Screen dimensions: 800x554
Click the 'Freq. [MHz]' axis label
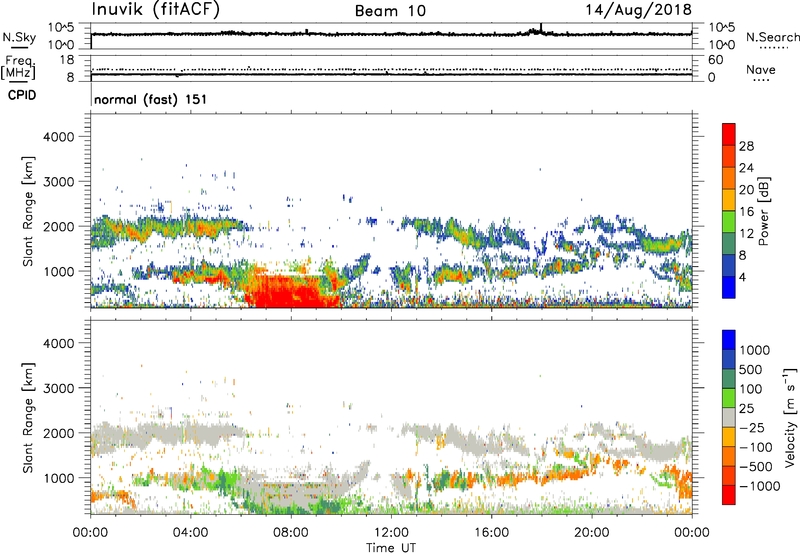(x=18, y=67)
